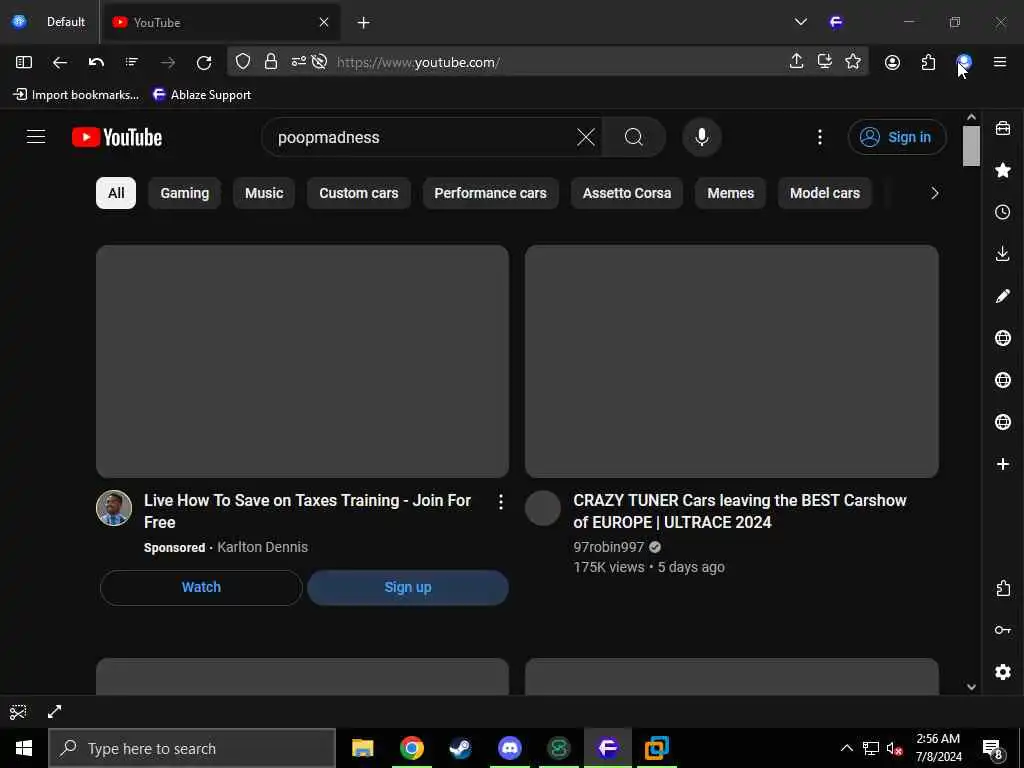Viewport: 1024px width, 768px height.
Task: Click the Sign in button
Action: click(x=897, y=137)
